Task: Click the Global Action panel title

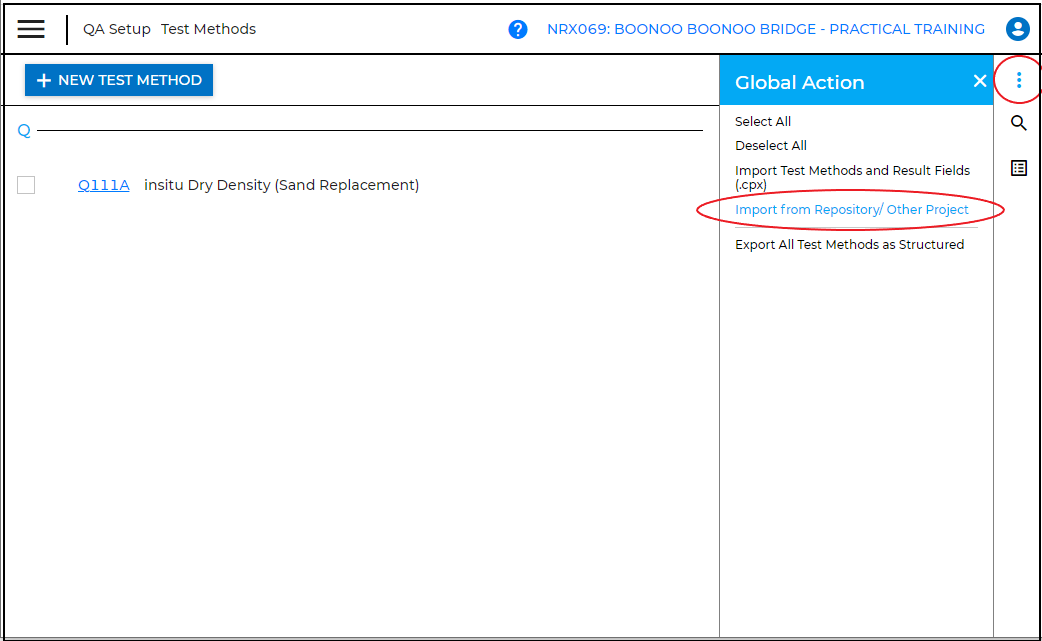Action: tap(799, 82)
